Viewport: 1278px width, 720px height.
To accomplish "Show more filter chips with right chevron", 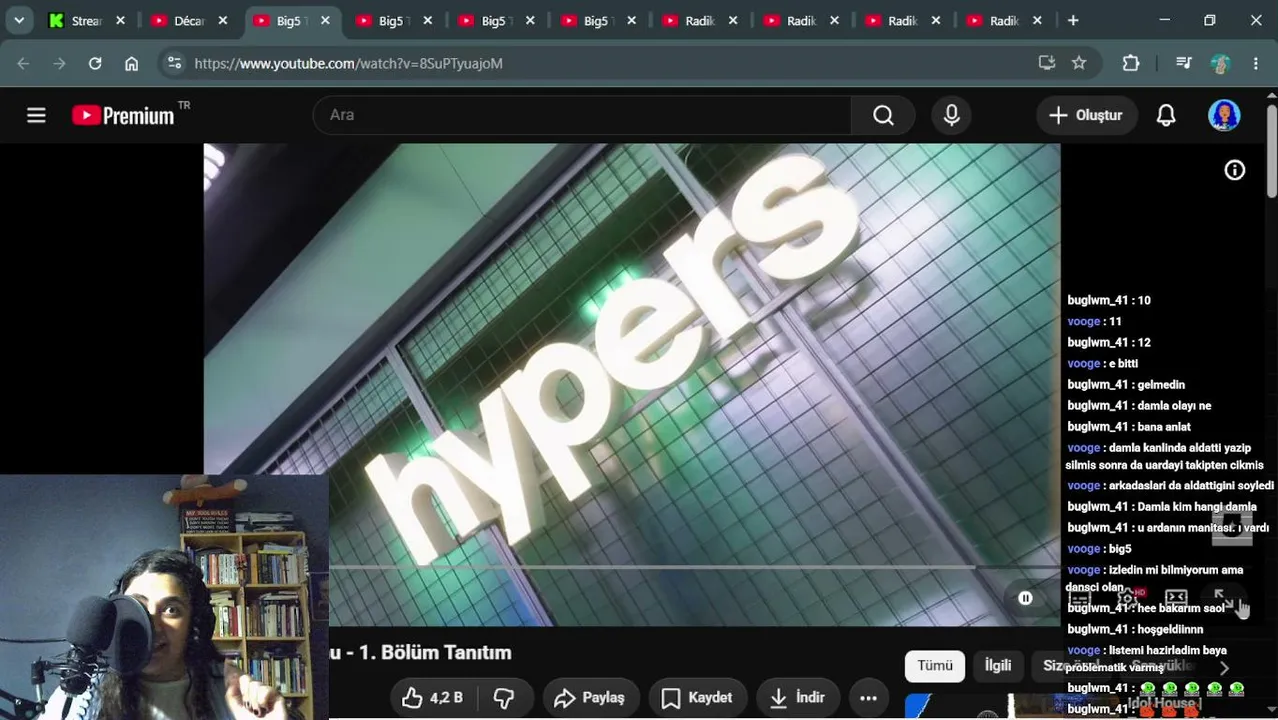I will tap(1224, 667).
